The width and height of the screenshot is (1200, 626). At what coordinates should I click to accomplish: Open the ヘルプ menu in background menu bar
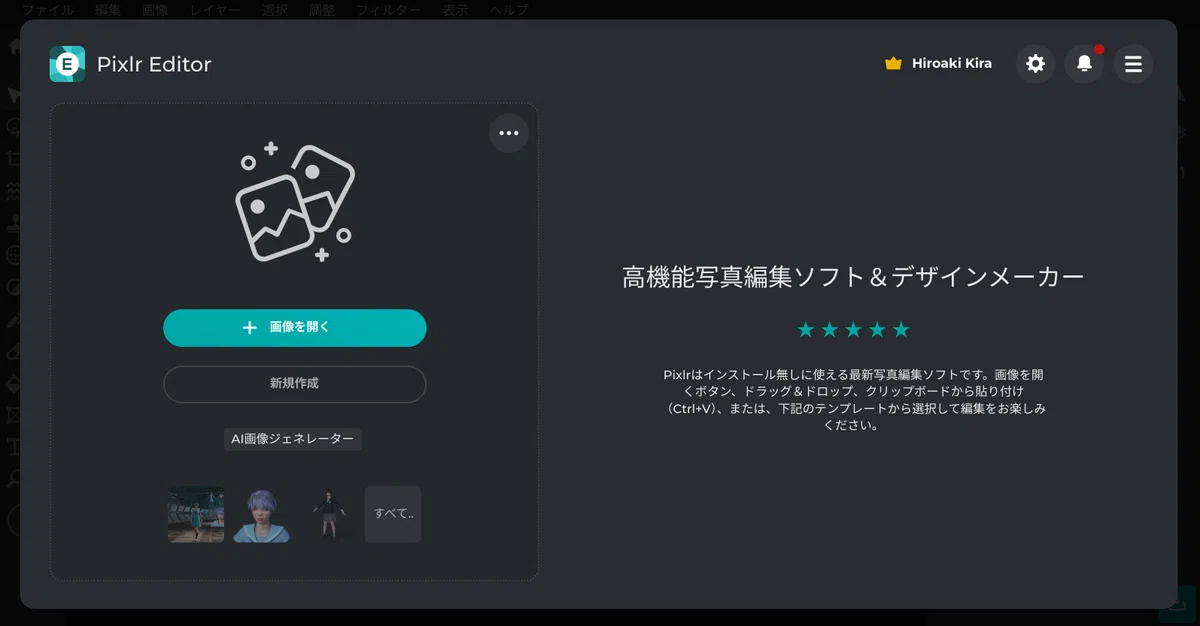[x=509, y=10]
